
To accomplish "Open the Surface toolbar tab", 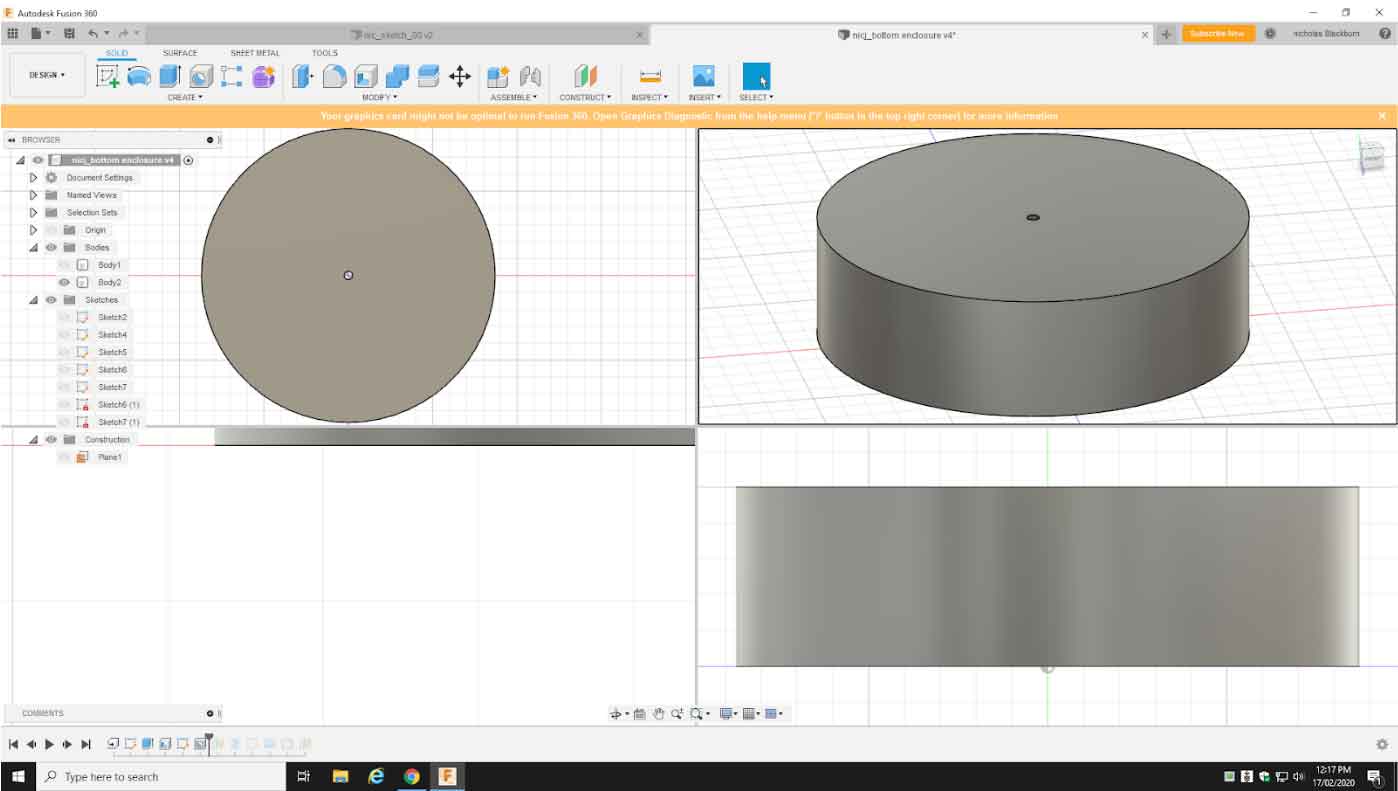I will click(x=180, y=53).
